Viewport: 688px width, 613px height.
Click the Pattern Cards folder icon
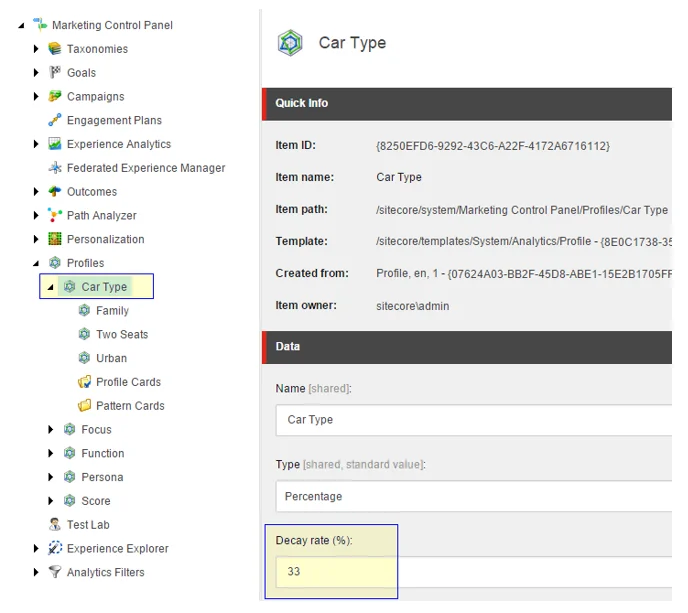84,405
